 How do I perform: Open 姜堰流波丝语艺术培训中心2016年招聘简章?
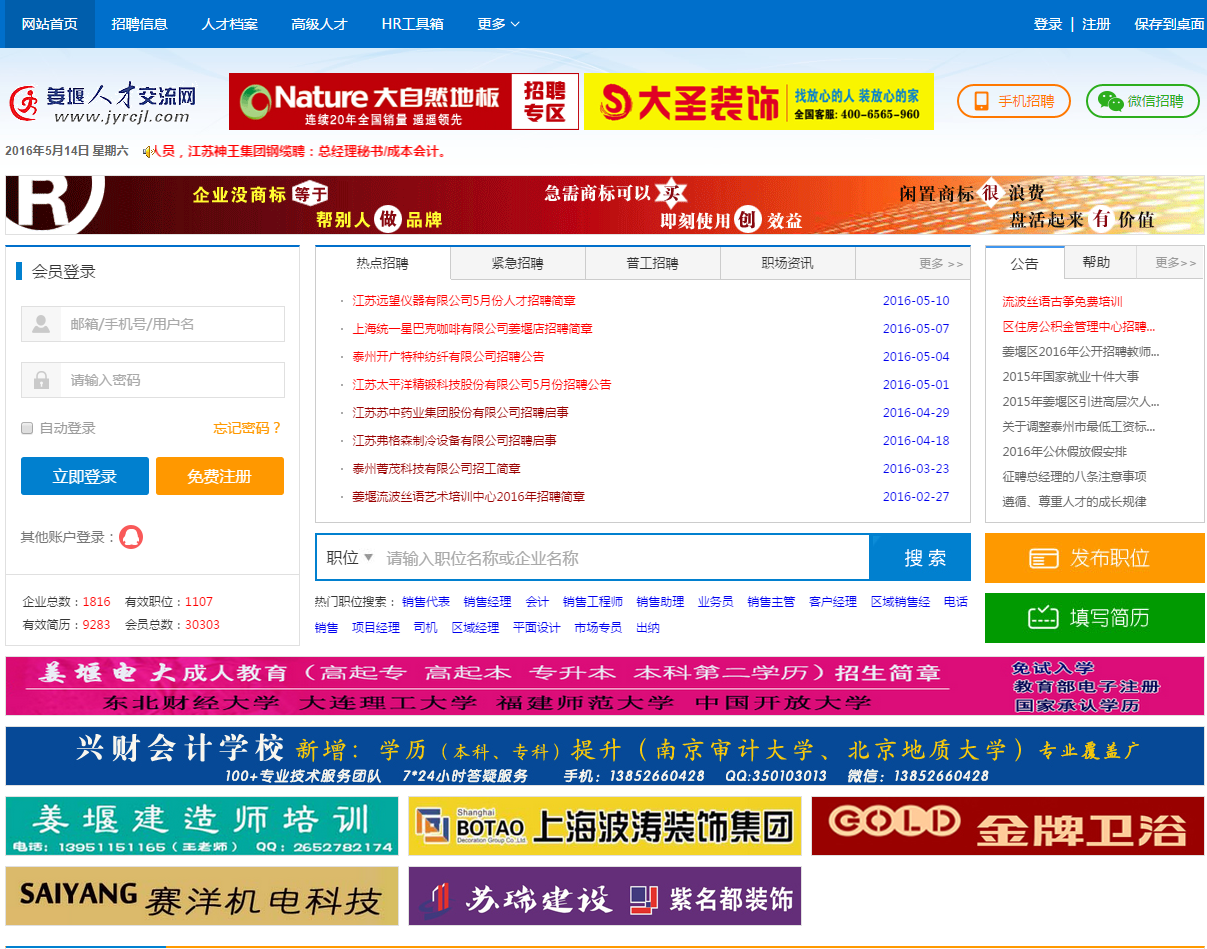[x=468, y=497]
